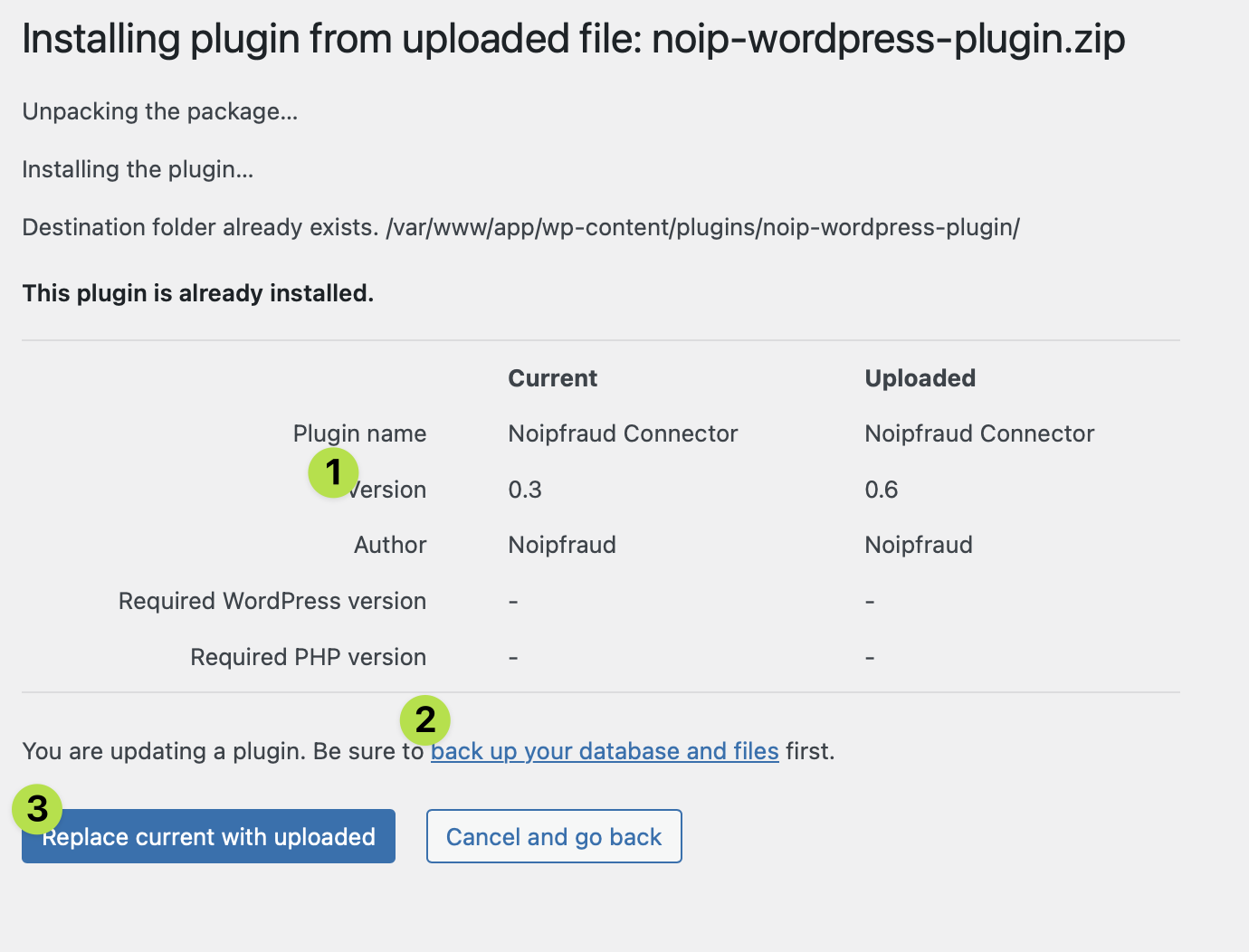Click Required WordPress version row label

point(272,601)
